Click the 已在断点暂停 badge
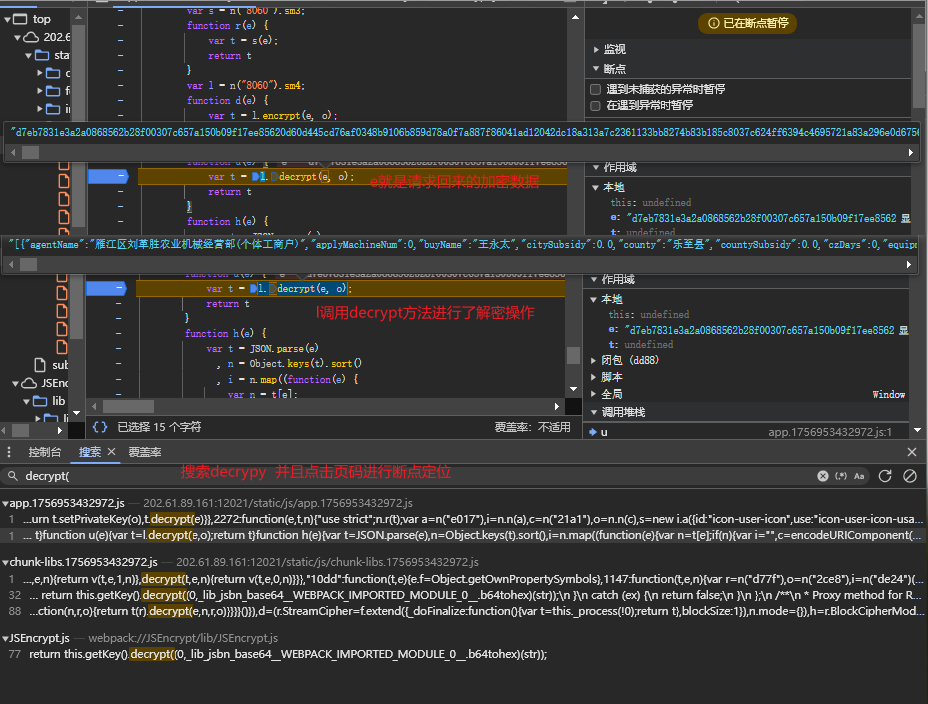Screen dimensions: 928x704 point(747,23)
